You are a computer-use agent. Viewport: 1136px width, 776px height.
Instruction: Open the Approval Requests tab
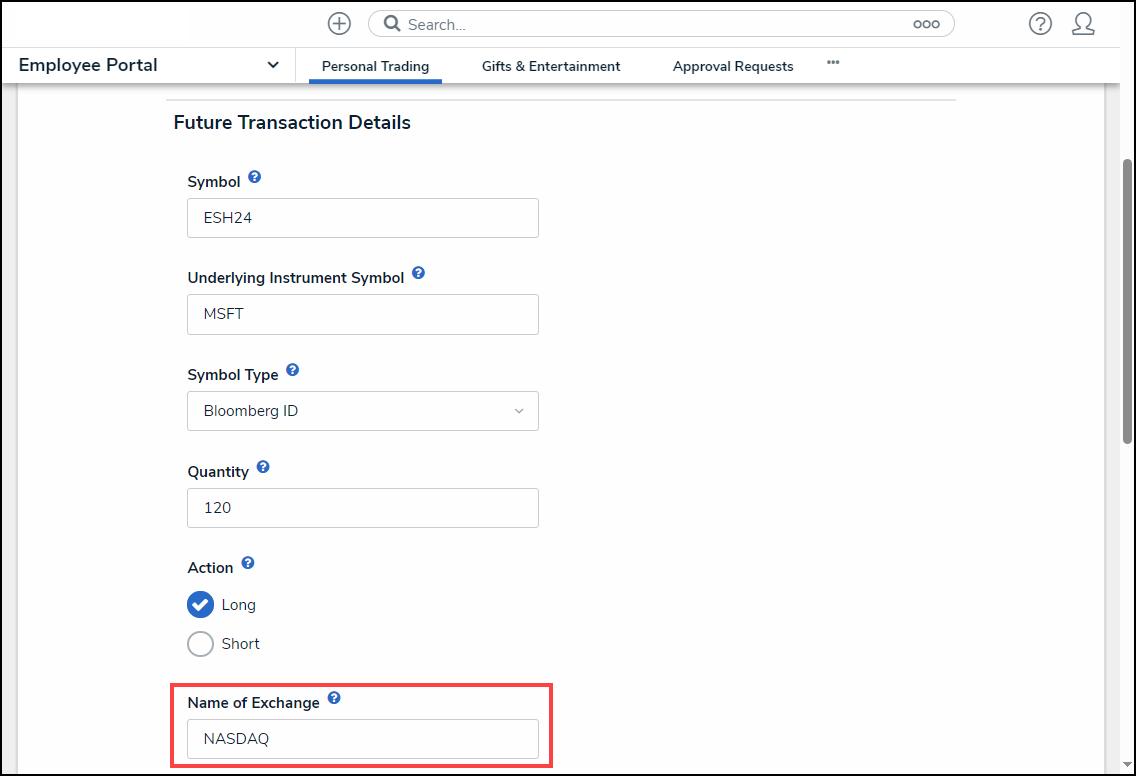733,66
